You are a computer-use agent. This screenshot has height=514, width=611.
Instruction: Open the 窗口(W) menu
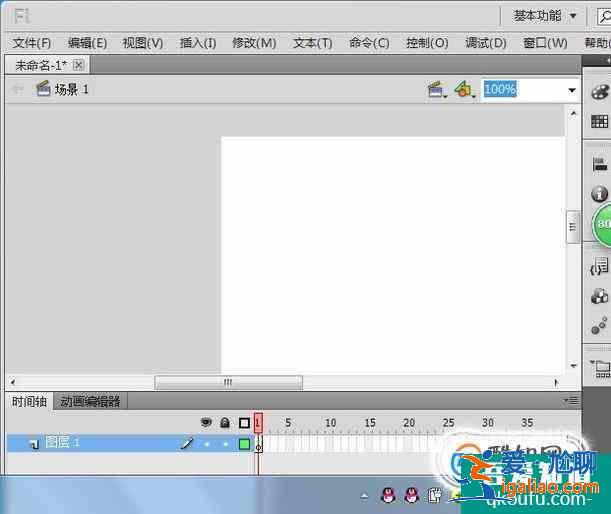(545, 42)
